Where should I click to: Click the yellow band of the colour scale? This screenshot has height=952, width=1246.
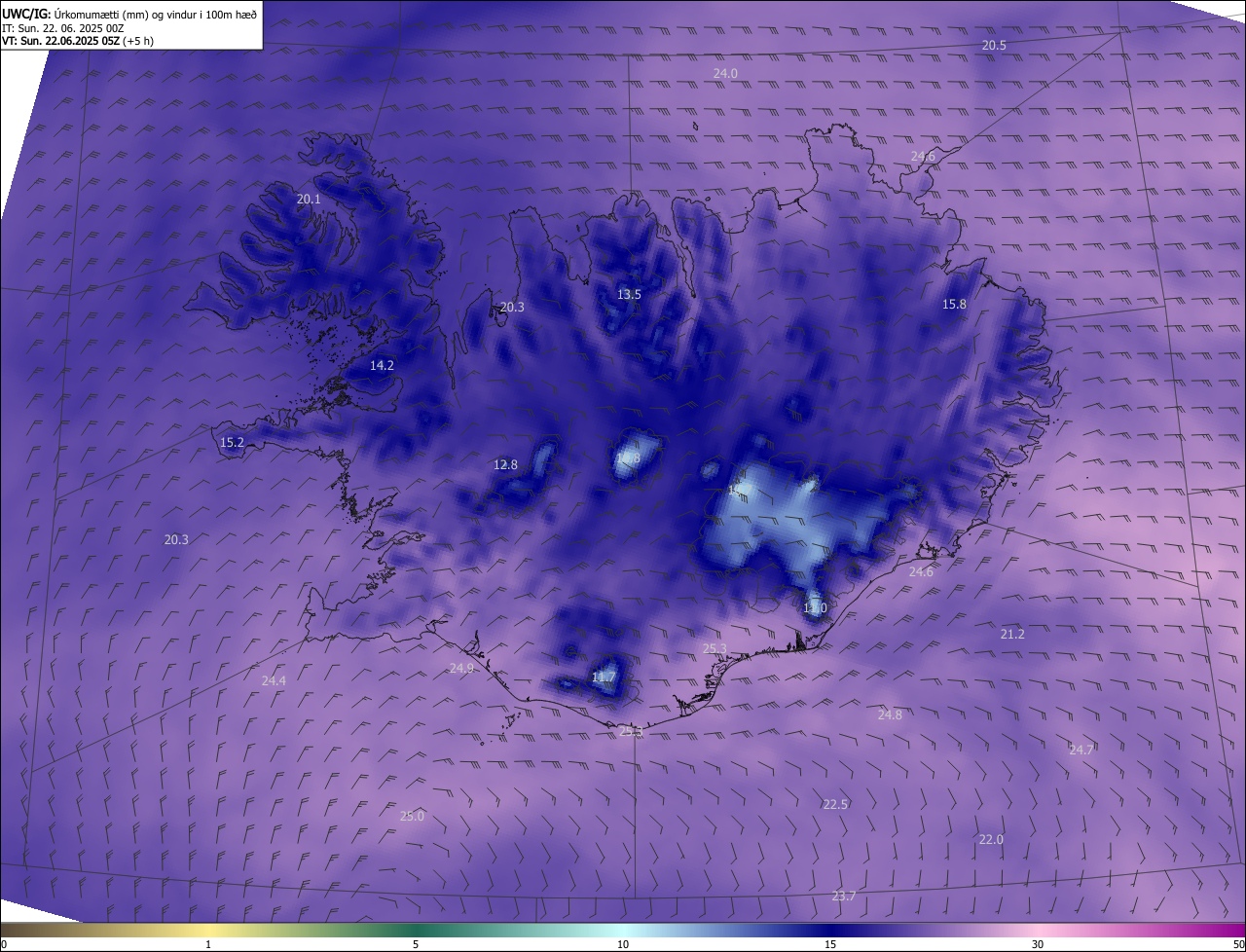(208, 930)
